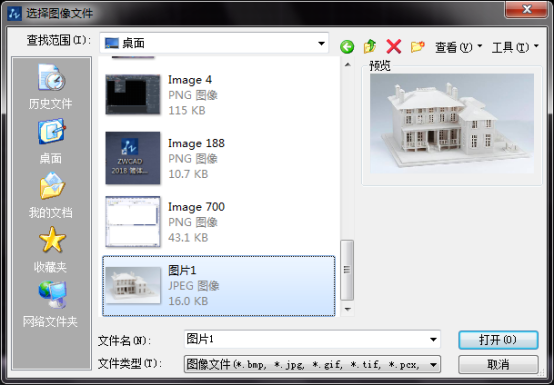Viewport: 554px width, 386px height.
Task: Select the Image 4 thumbnail
Action: coord(132,95)
